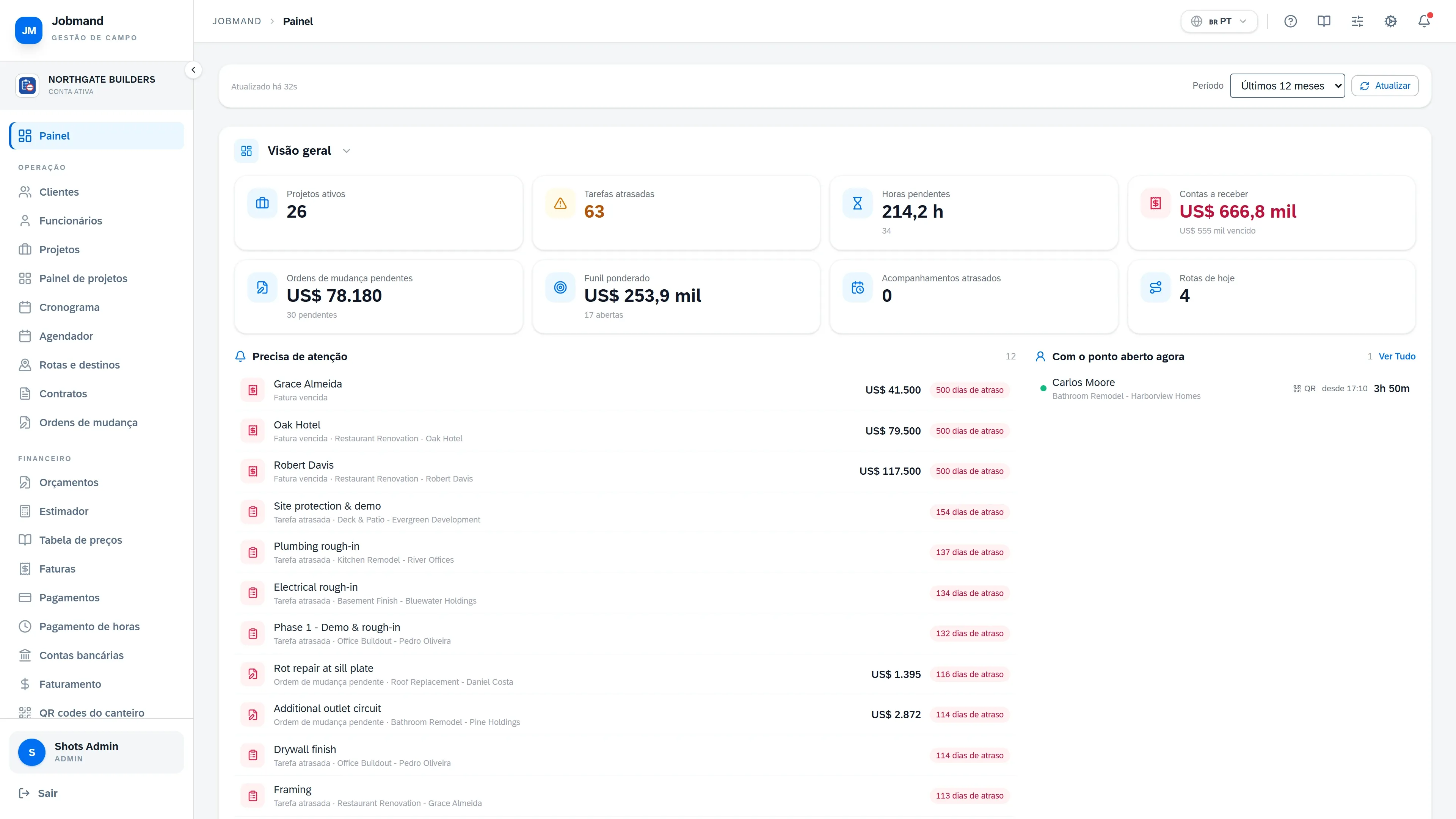The height and width of the screenshot is (819, 1456).
Task: Open Painel de projetos in the sidebar
Action: point(97,279)
